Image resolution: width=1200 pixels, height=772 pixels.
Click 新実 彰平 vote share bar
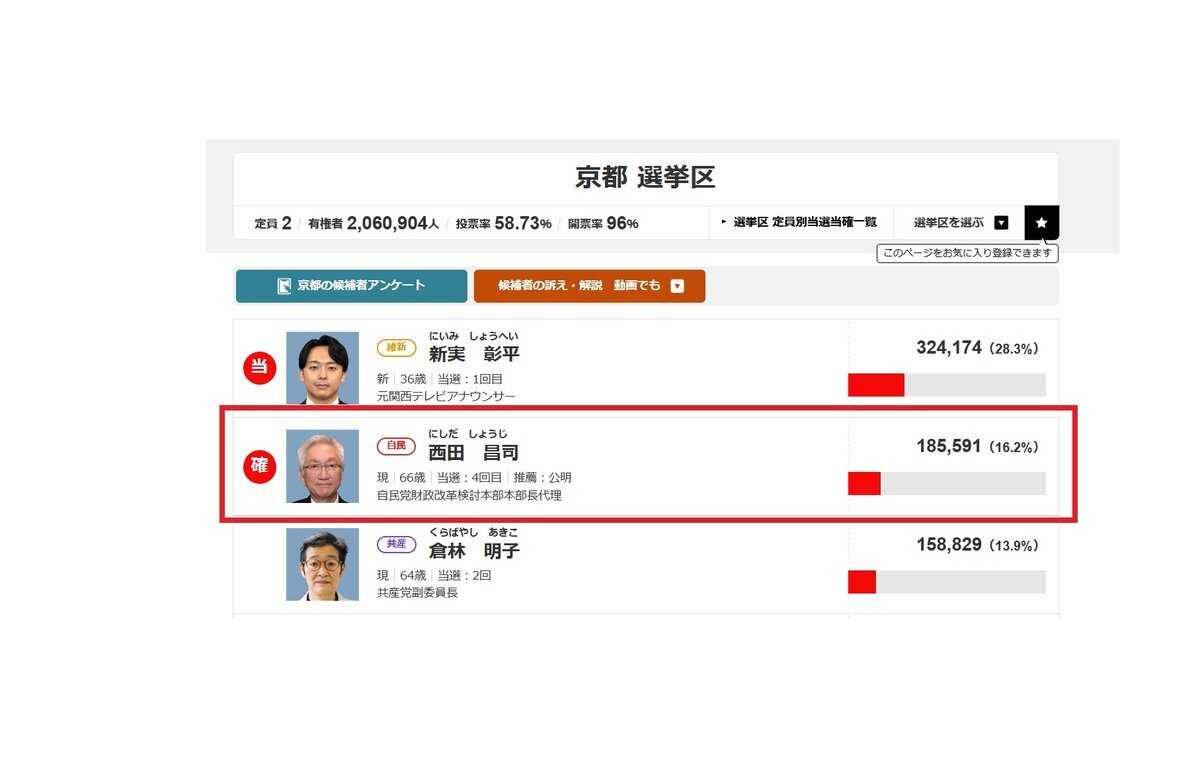click(x=947, y=385)
